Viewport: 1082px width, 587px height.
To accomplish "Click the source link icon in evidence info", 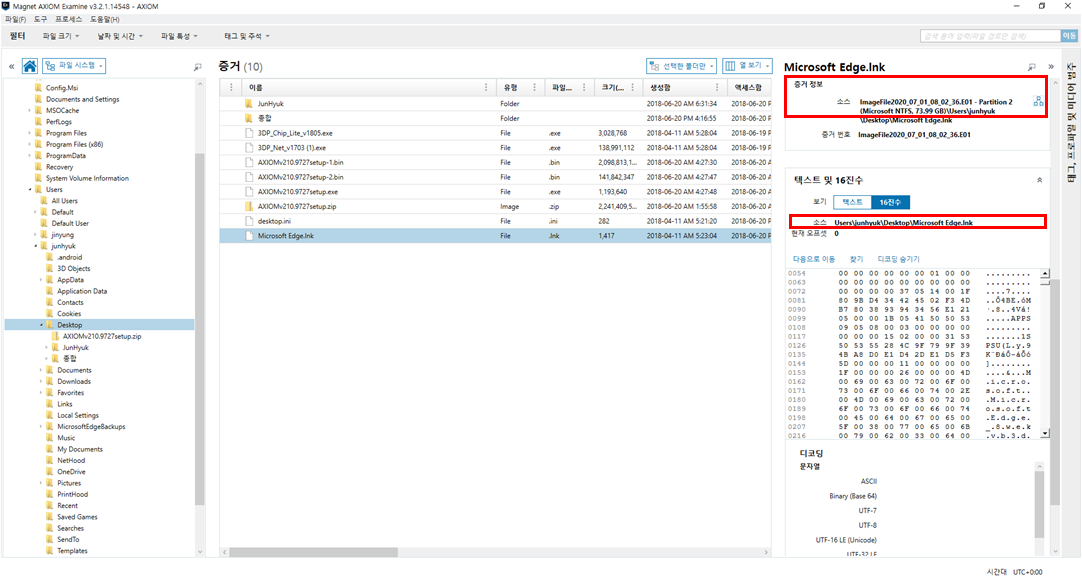I will [x=1038, y=101].
